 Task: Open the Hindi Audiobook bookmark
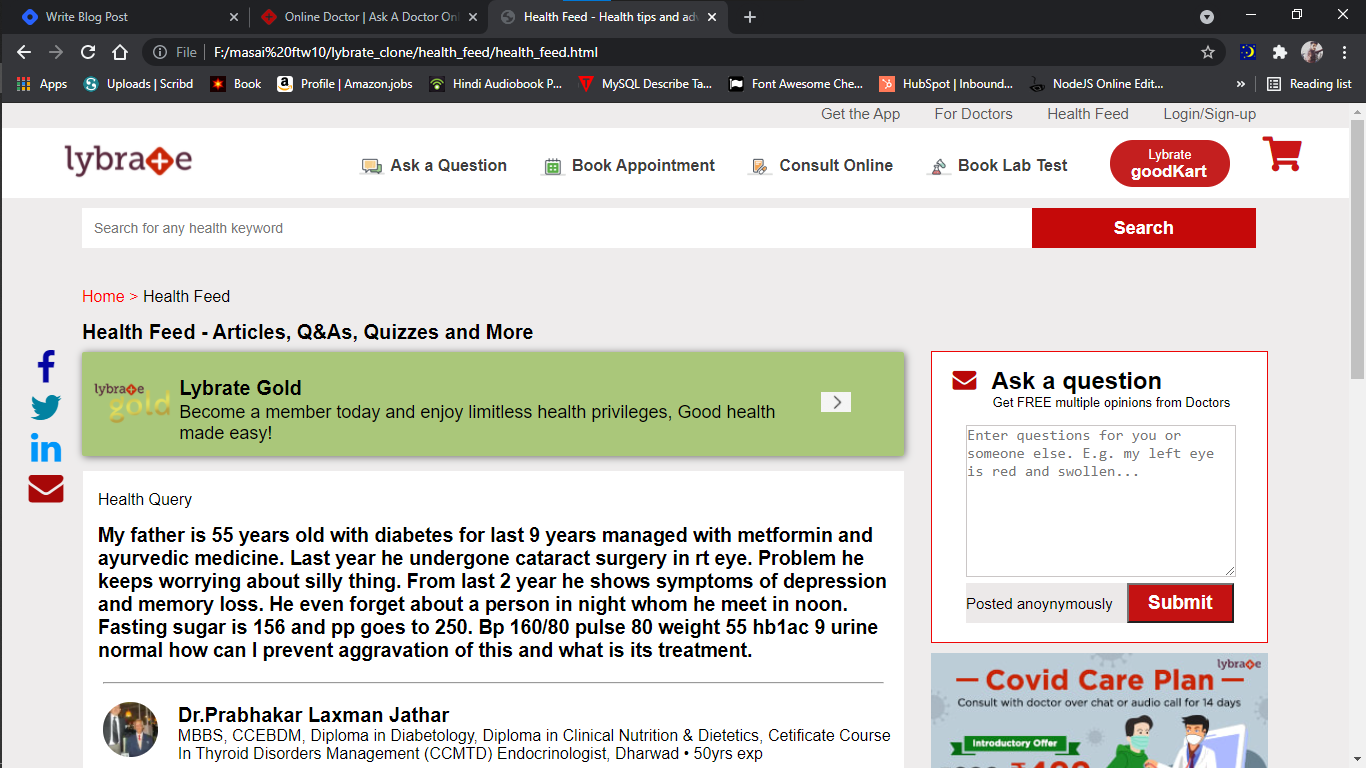pos(495,84)
